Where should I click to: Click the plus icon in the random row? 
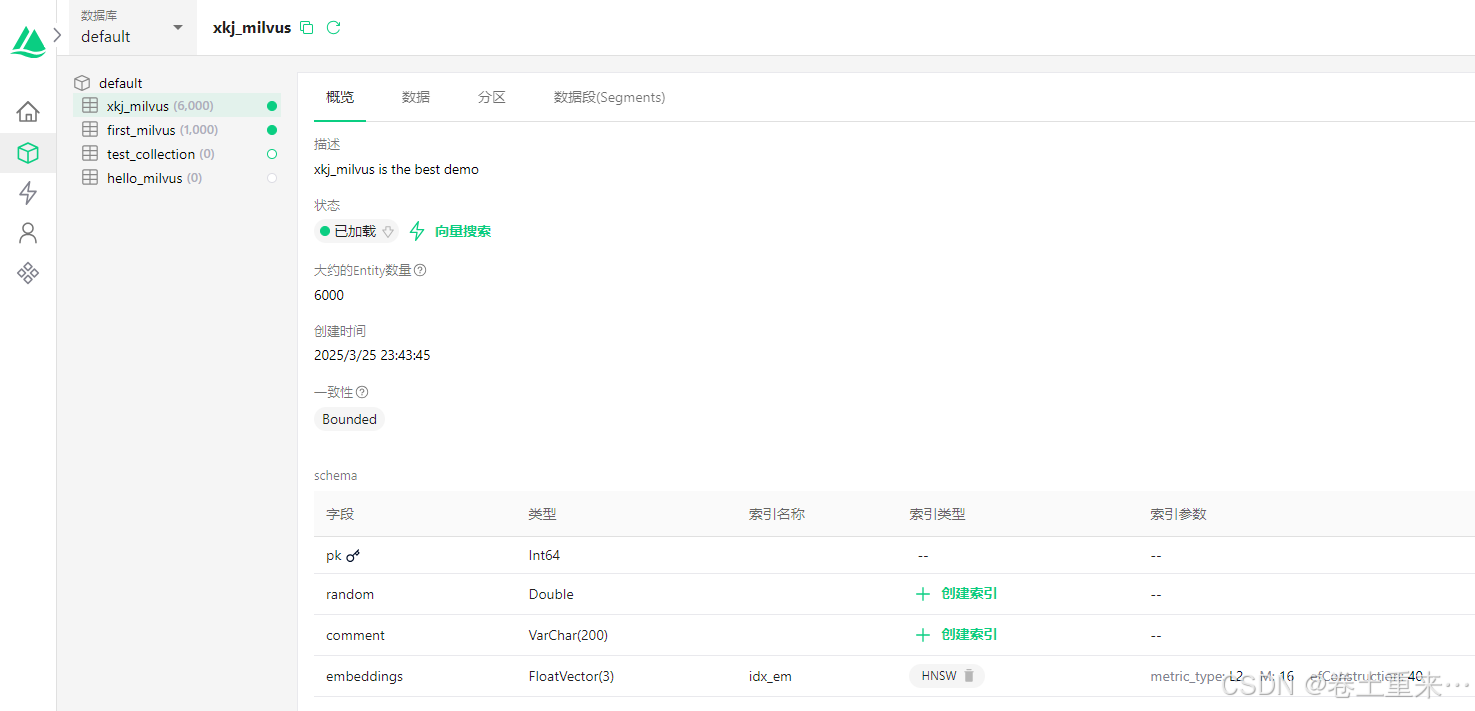pos(923,594)
